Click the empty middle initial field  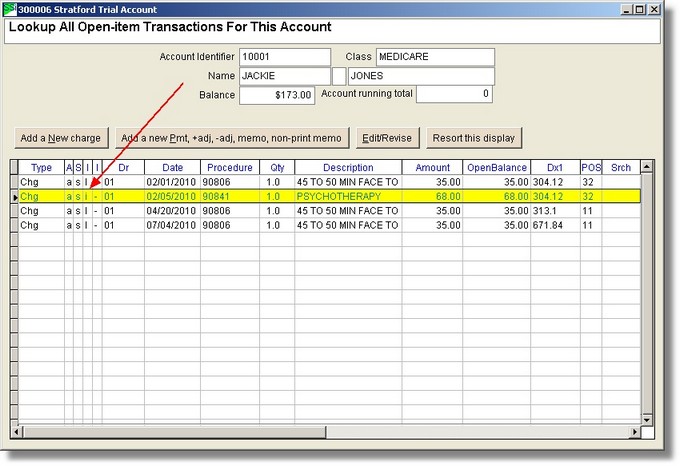point(339,76)
